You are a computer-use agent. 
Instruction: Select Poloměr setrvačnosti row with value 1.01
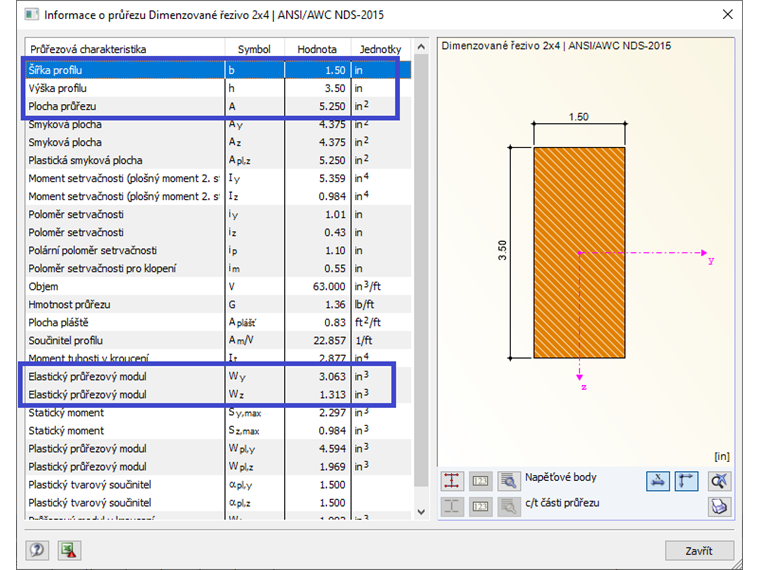coord(218,214)
